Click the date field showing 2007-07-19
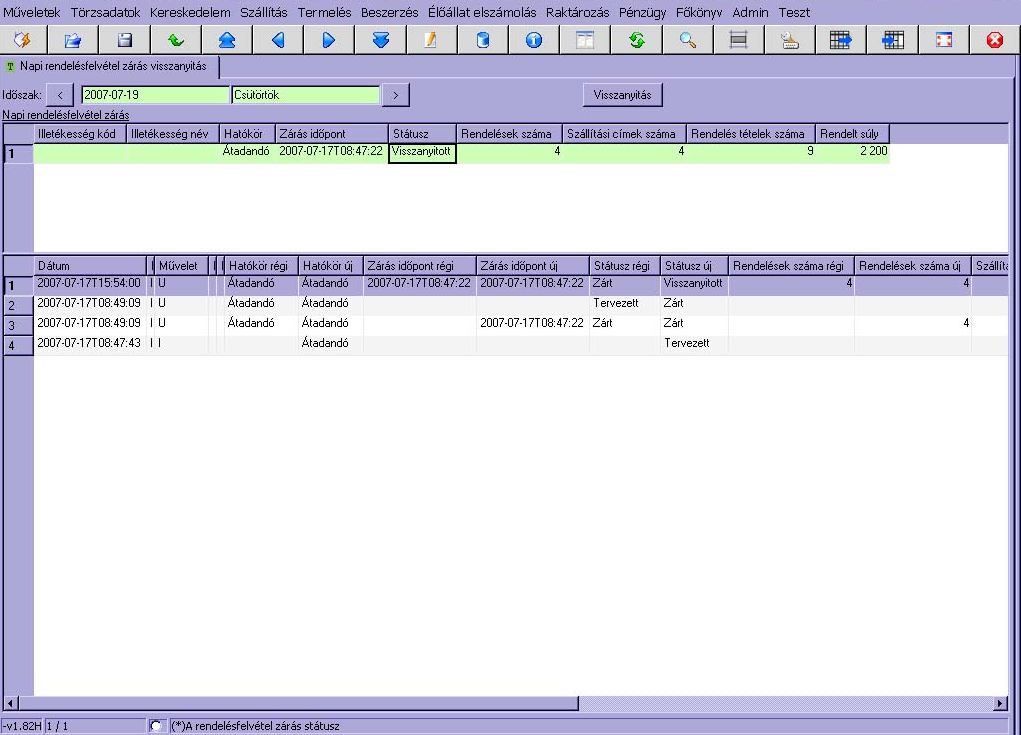Image resolution: width=1021 pixels, height=735 pixels. pos(154,95)
